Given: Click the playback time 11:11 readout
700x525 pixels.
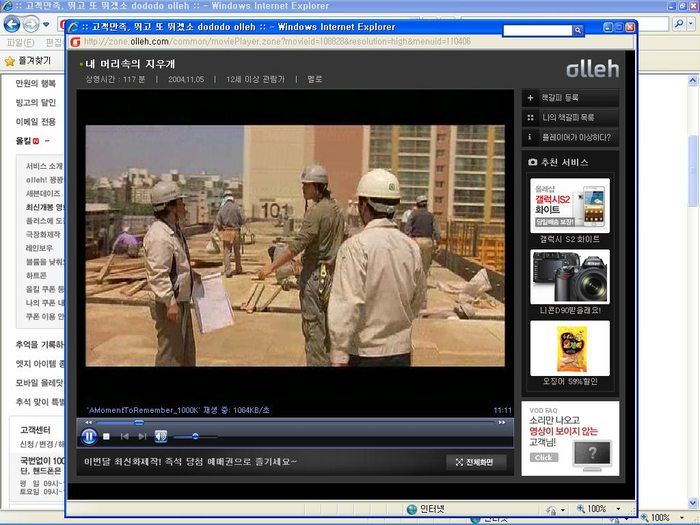Looking at the screenshot, I should [x=503, y=410].
